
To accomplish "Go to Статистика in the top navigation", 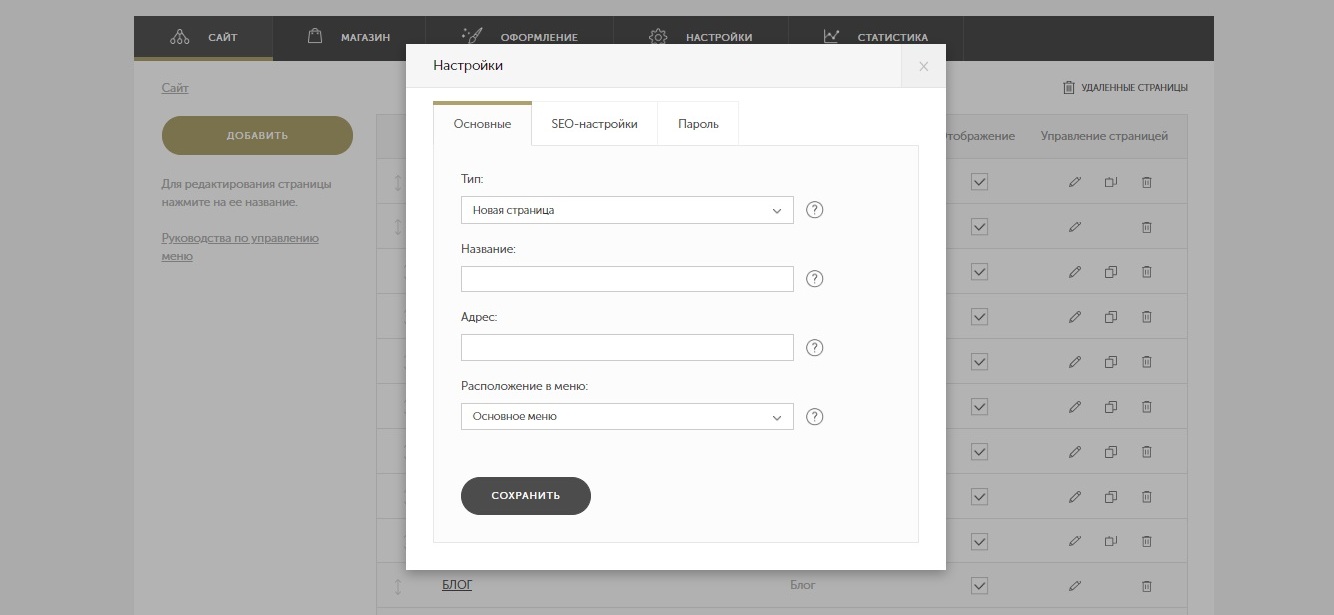I will click(x=876, y=38).
